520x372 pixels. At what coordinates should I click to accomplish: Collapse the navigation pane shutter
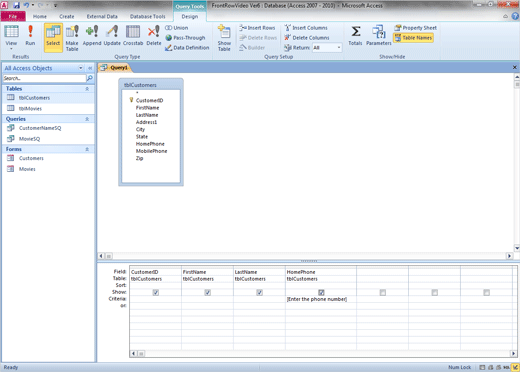coord(90,68)
